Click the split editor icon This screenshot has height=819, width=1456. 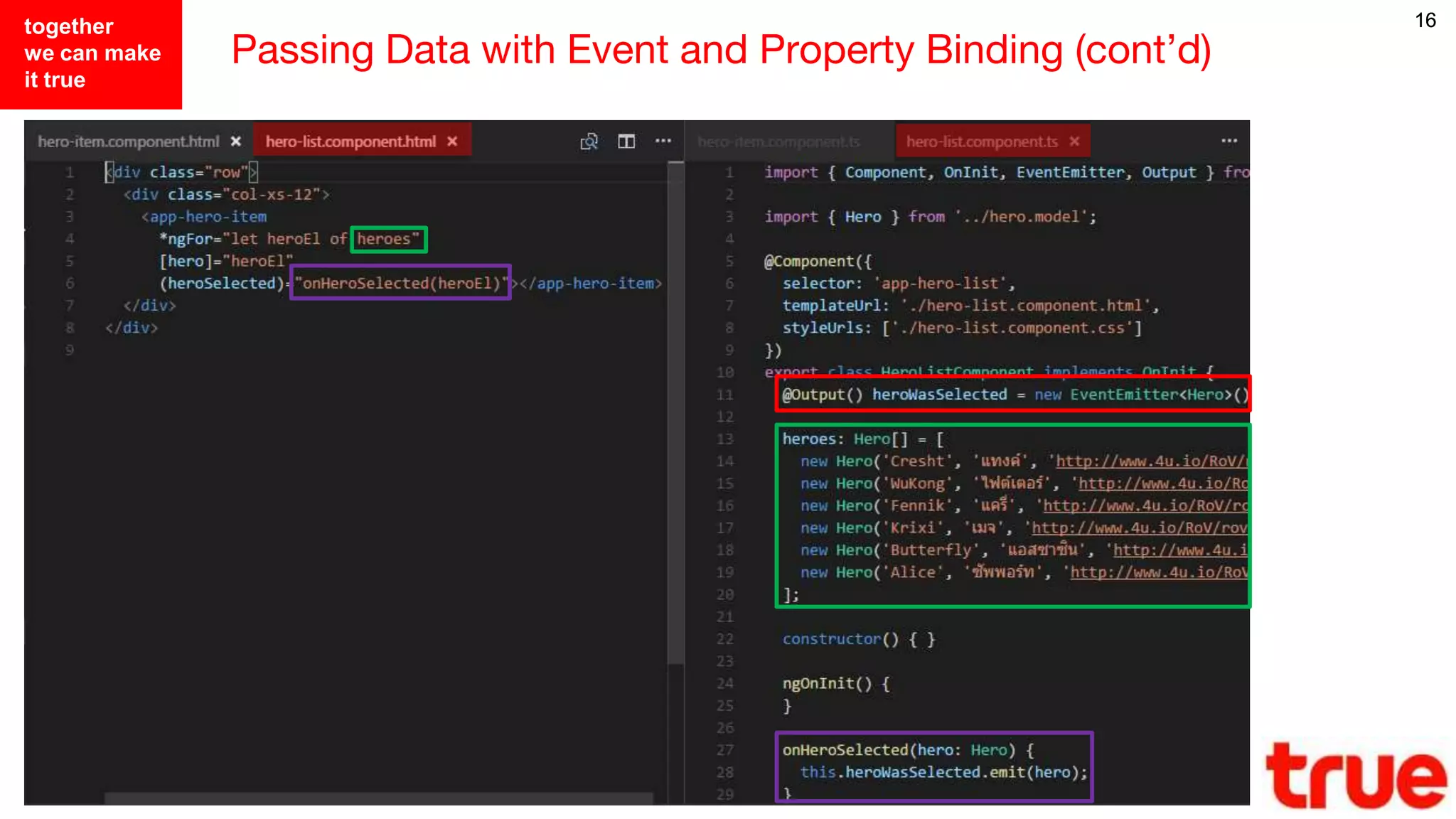click(626, 141)
